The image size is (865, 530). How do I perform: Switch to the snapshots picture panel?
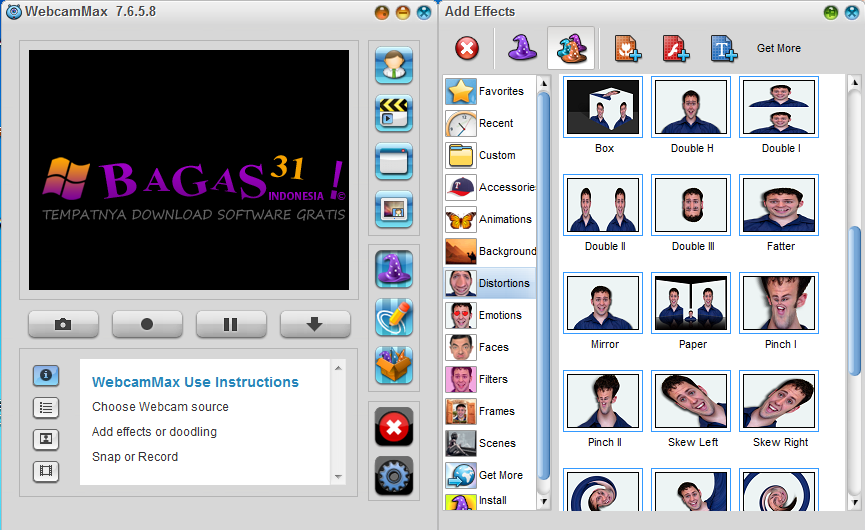[x=46, y=439]
